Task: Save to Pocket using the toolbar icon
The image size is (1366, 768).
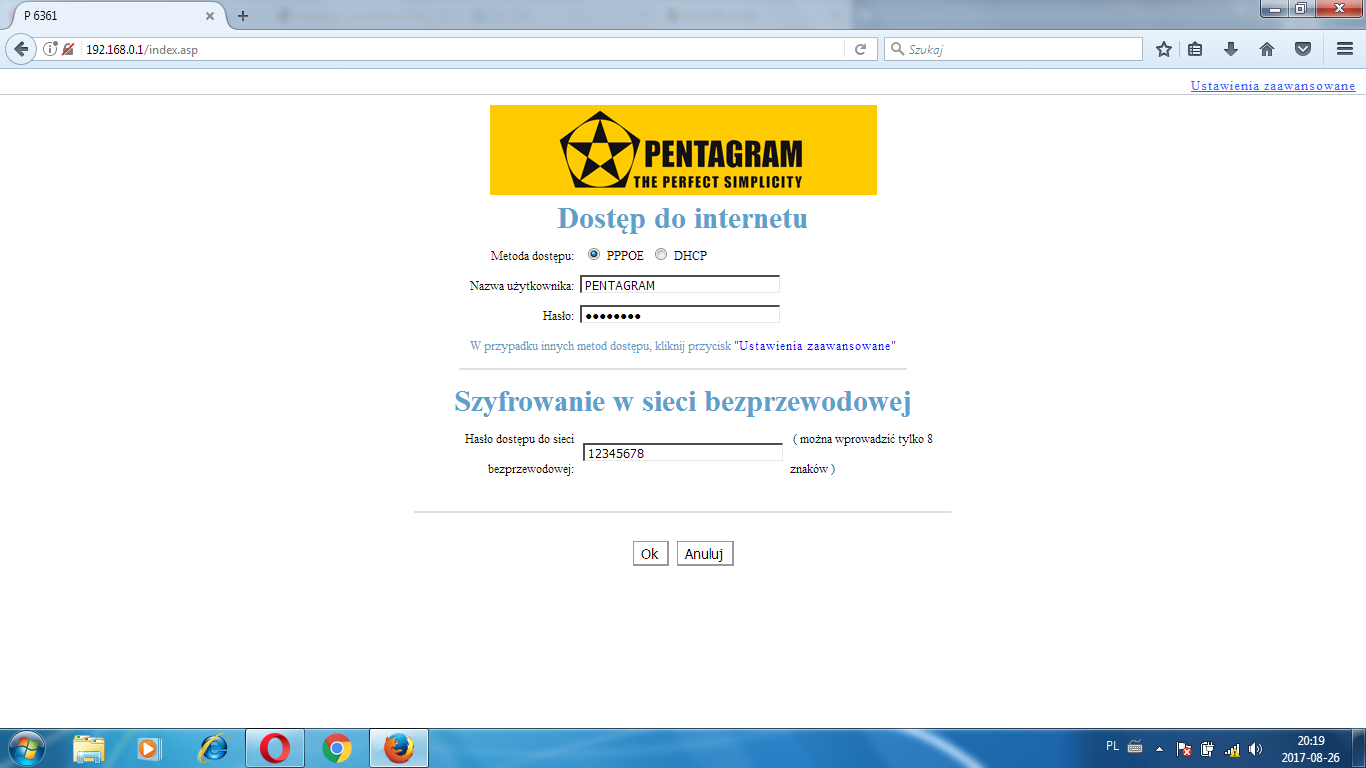Action: pyautogui.click(x=1303, y=49)
